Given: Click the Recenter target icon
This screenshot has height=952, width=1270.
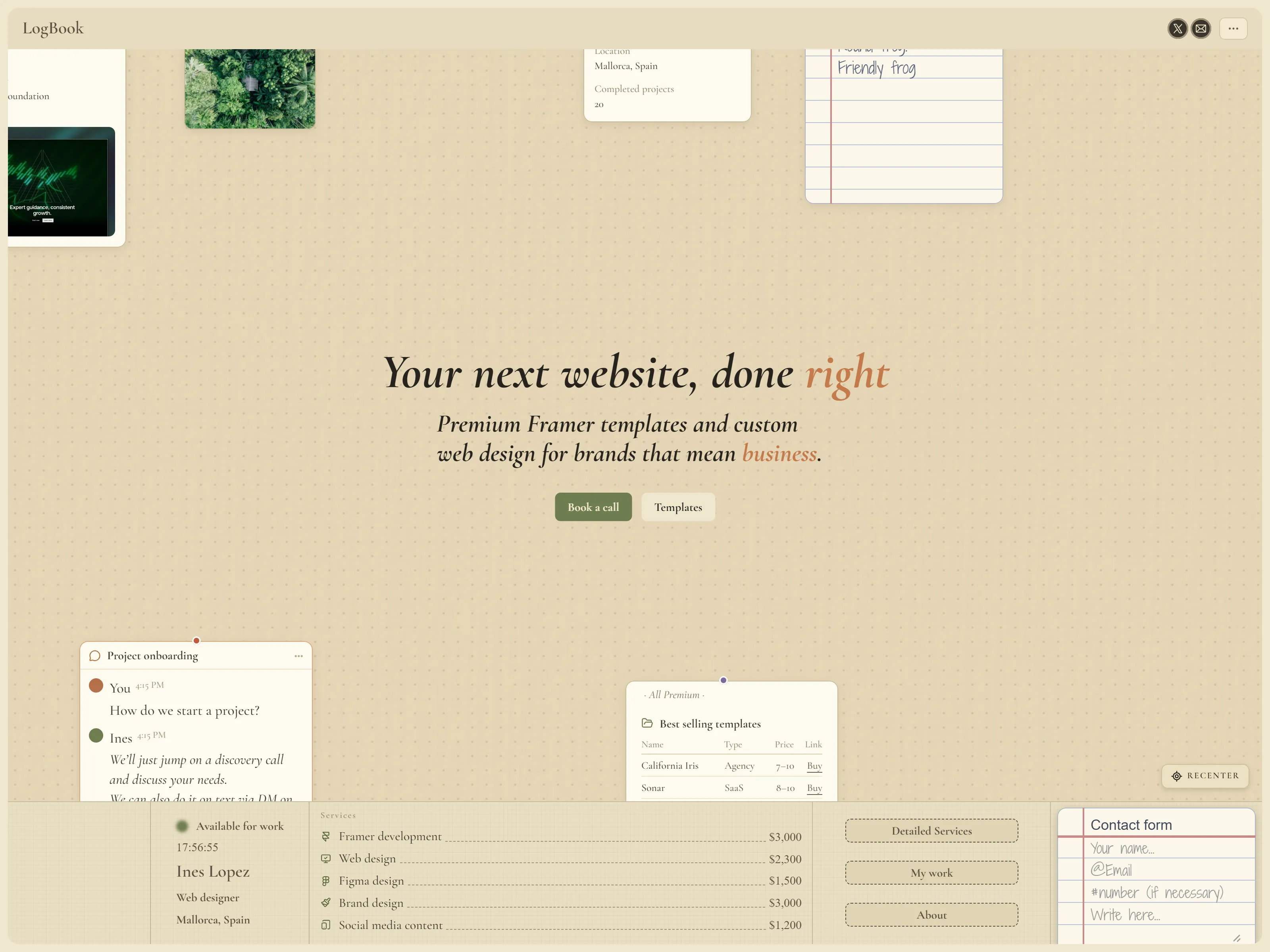Looking at the screenshot, I should [x=1176, y=776].
